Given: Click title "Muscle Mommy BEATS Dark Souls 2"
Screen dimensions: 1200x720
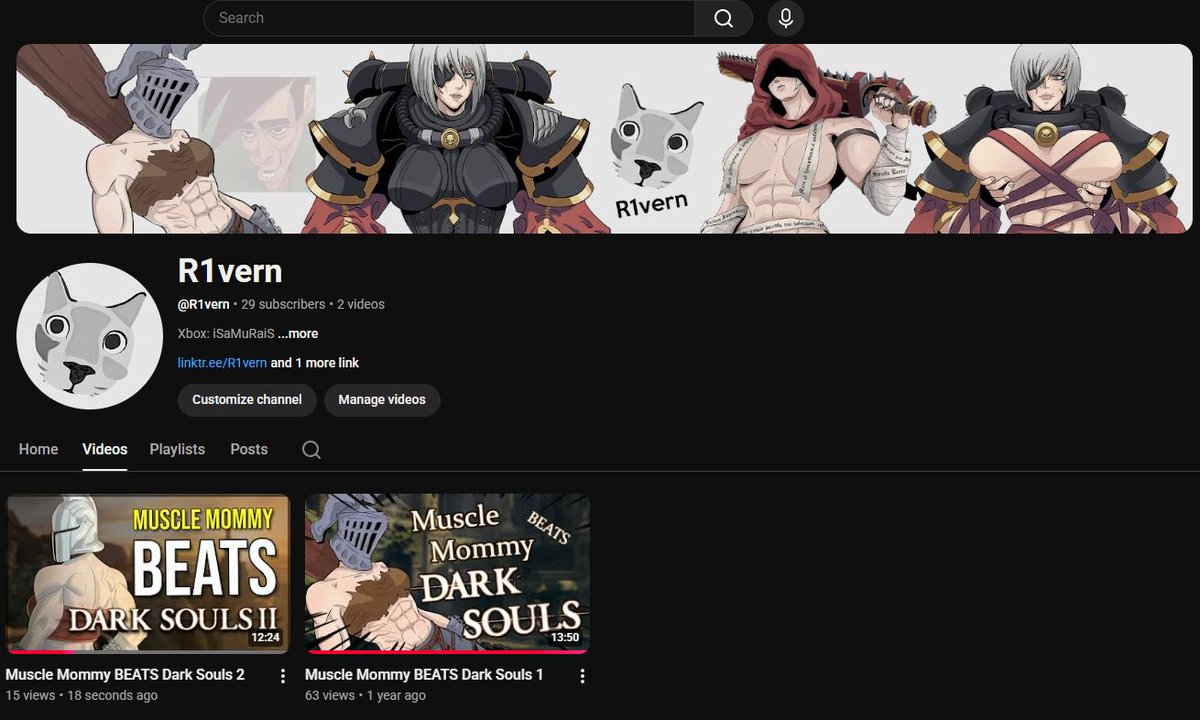Looking at the screenshot, I should (125, 675).
